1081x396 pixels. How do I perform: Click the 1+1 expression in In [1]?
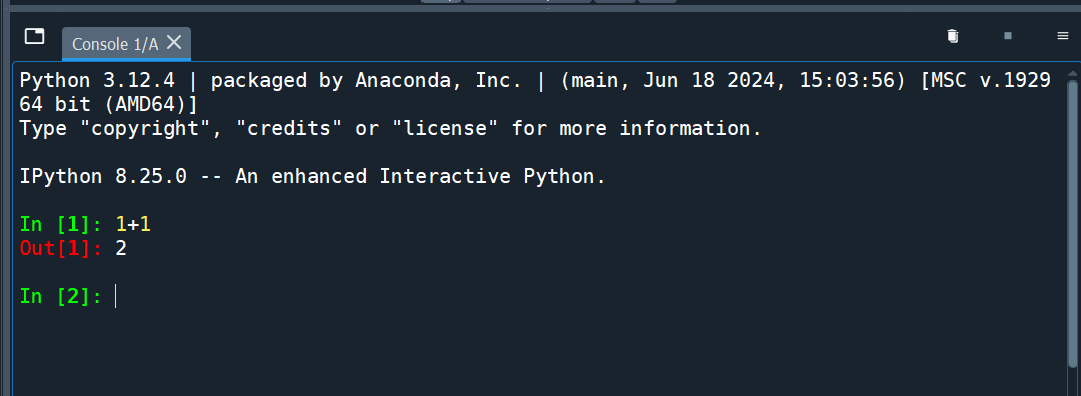[x=132, y=224]
